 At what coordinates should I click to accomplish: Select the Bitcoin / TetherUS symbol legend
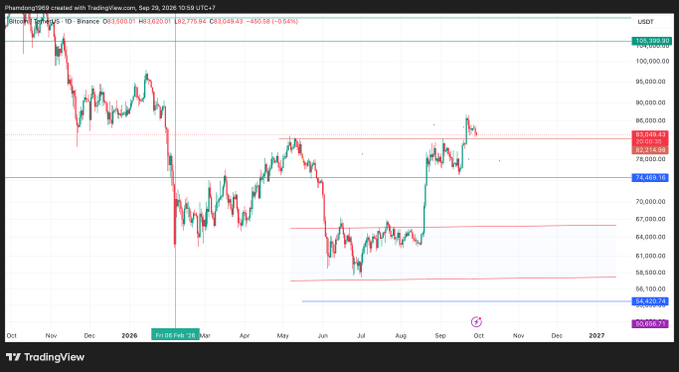[x=54, y=21]
